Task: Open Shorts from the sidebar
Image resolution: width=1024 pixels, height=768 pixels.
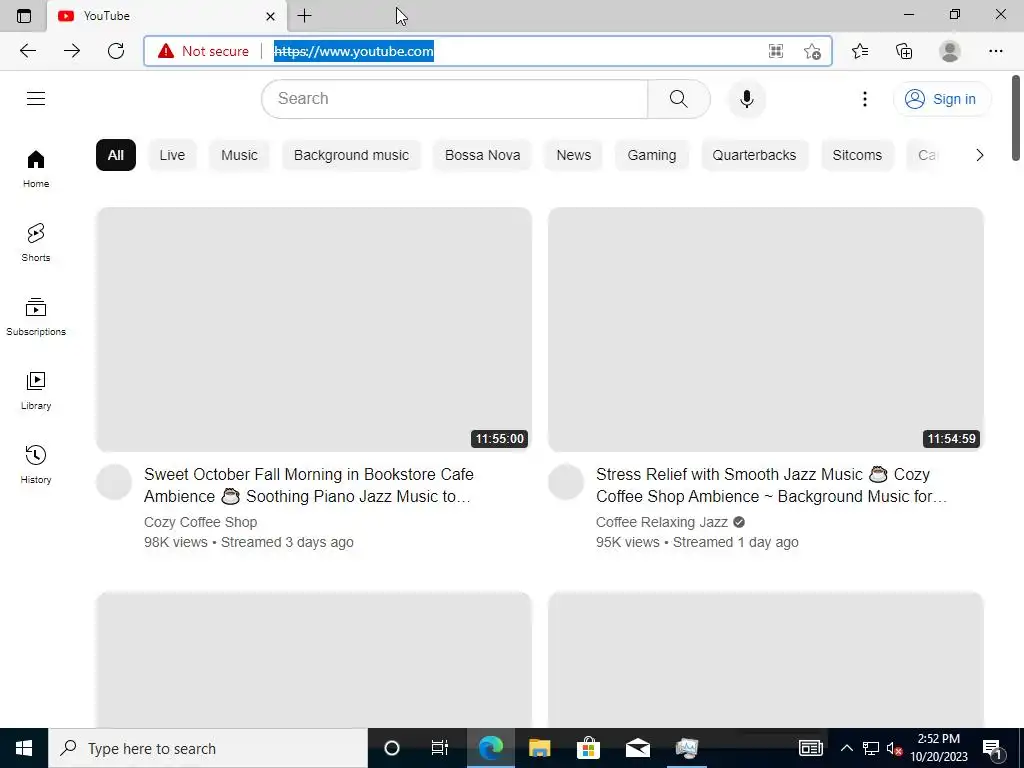Action: click(x=36, y=242)
